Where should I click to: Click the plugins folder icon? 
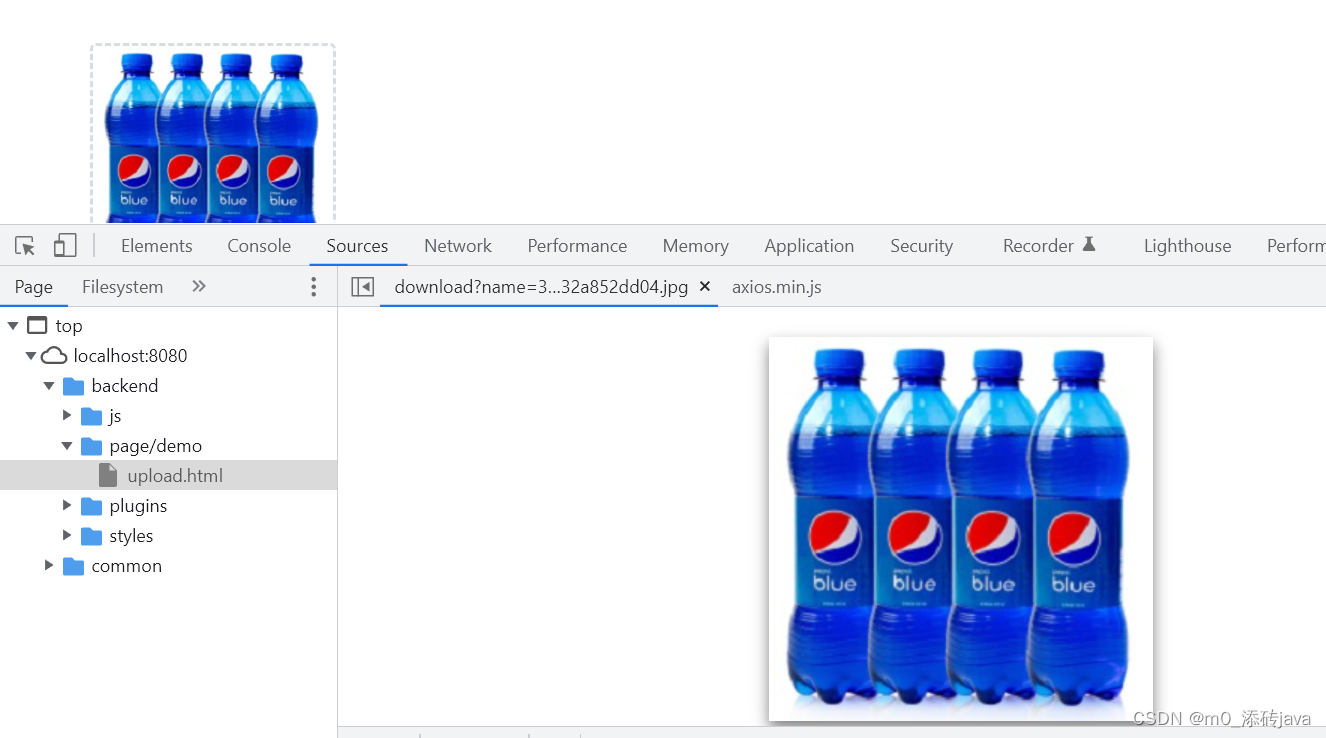point(91,506)
